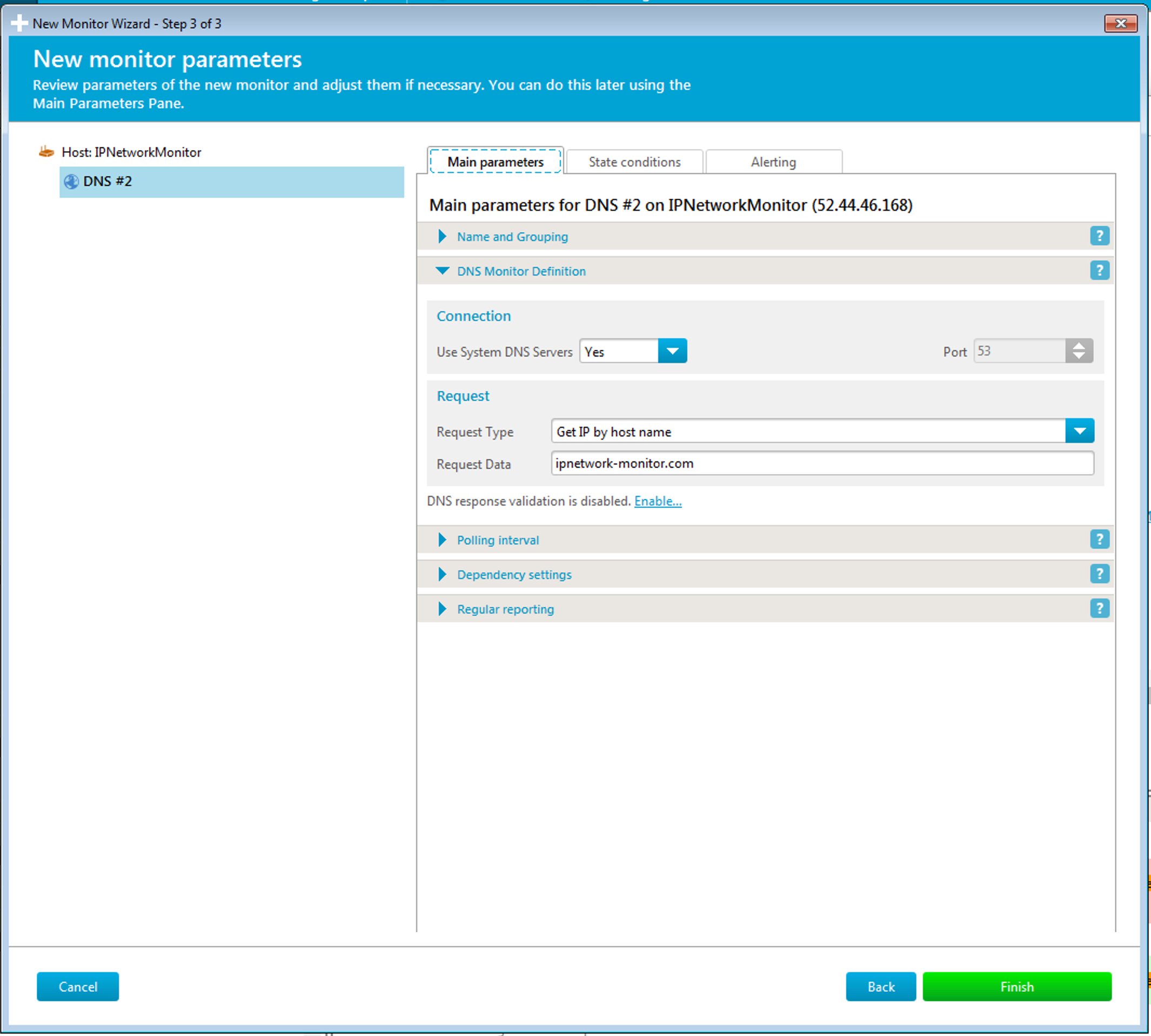1151x1036 pixels.
Task: Click the DNS #2 globe icon
Action: pos(71,181)
